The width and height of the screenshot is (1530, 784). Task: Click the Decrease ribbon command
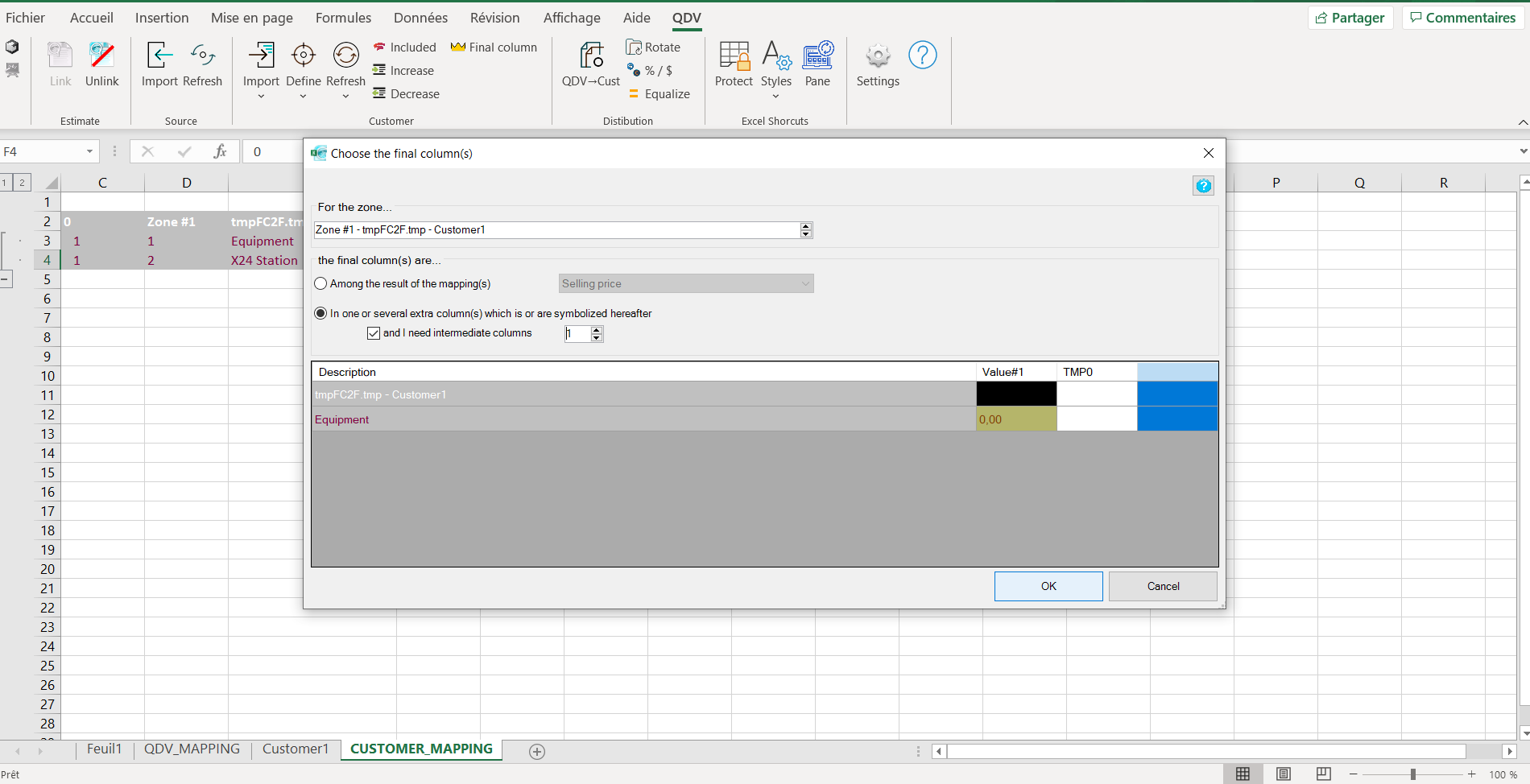tap(406, 94)
